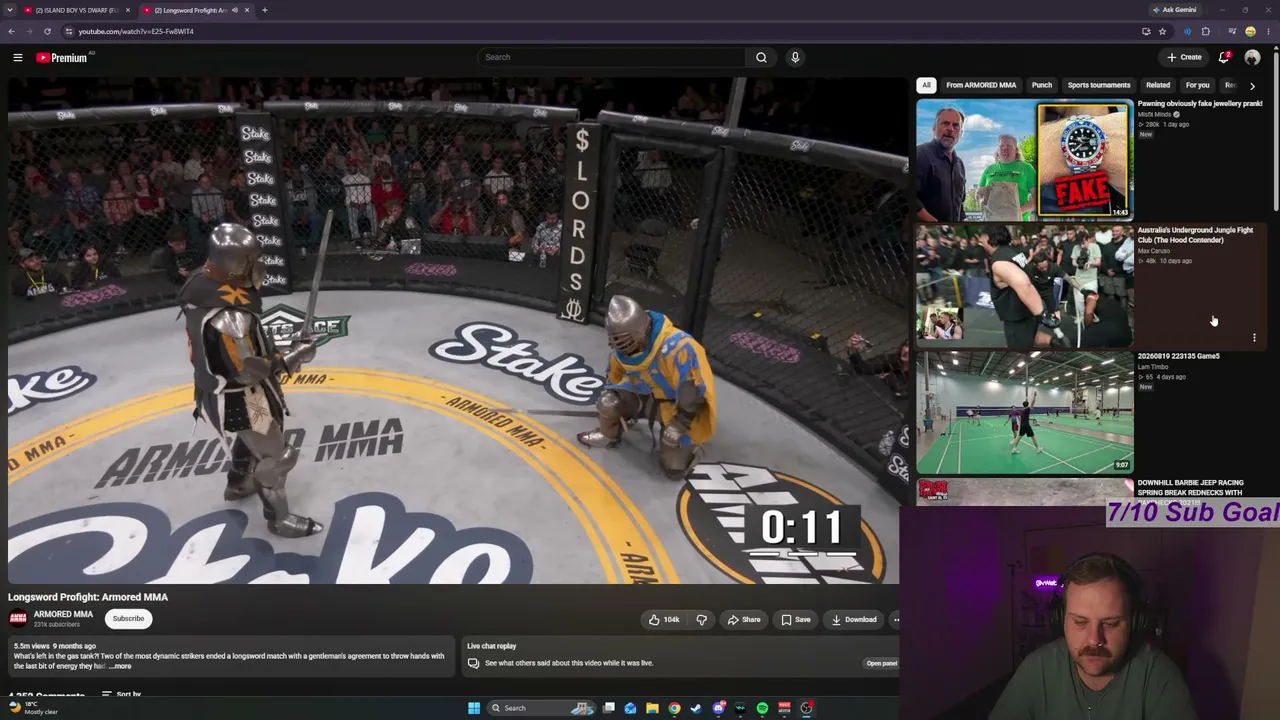This screenshot has height=720, width=1280.
Task: Open the YouTube hamburger guide menu
Action: [x=17, y=57]
